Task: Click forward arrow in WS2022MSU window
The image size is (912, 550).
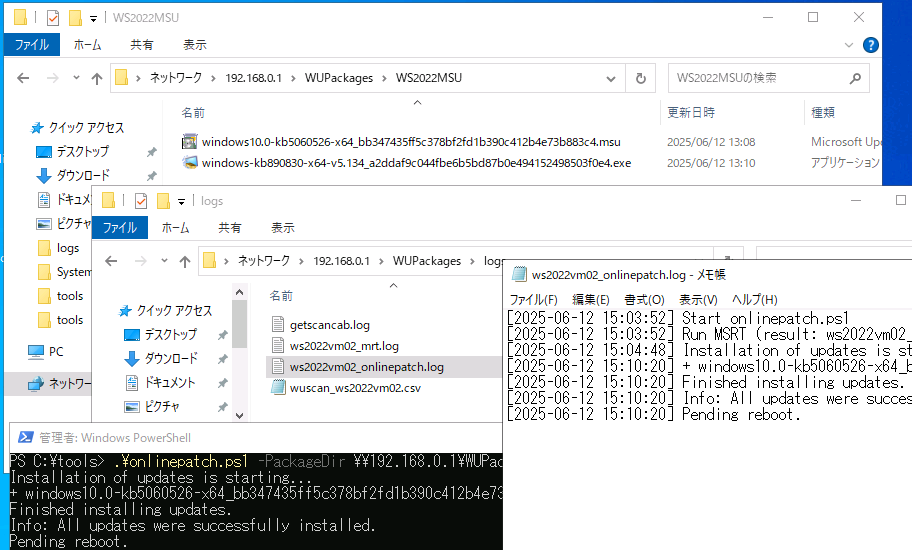Action: 53,78
